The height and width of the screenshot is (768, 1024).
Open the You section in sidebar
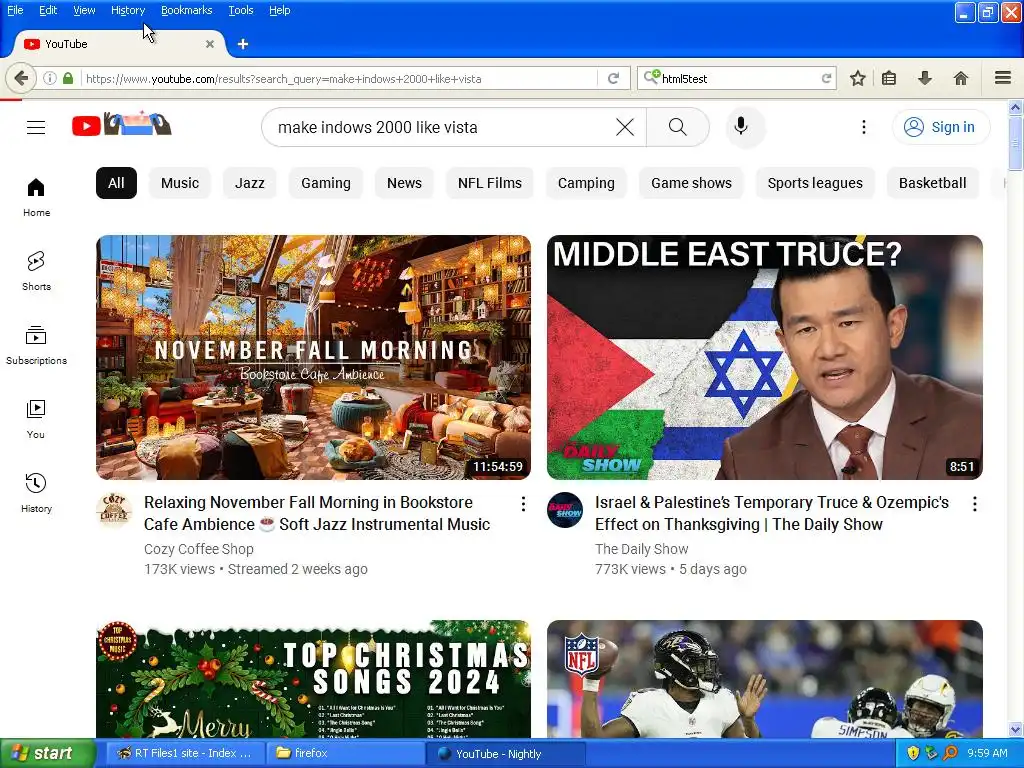36,419
